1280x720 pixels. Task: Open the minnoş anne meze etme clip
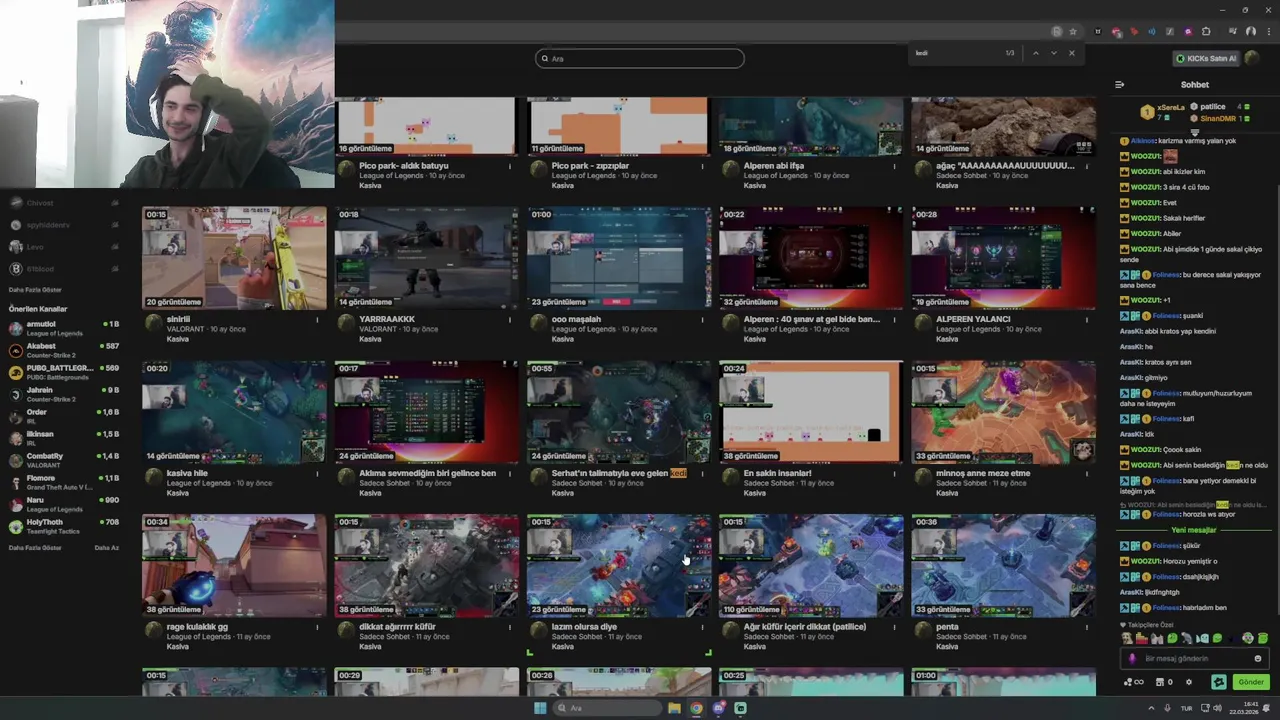click(1003, 412)
